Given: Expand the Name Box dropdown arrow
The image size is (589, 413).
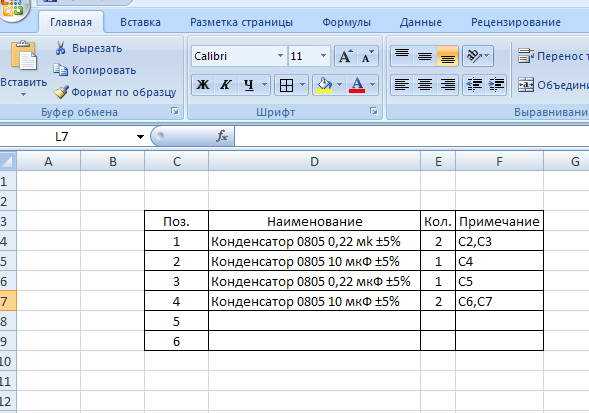Looking at the screenshot, I should pos(140,136).
